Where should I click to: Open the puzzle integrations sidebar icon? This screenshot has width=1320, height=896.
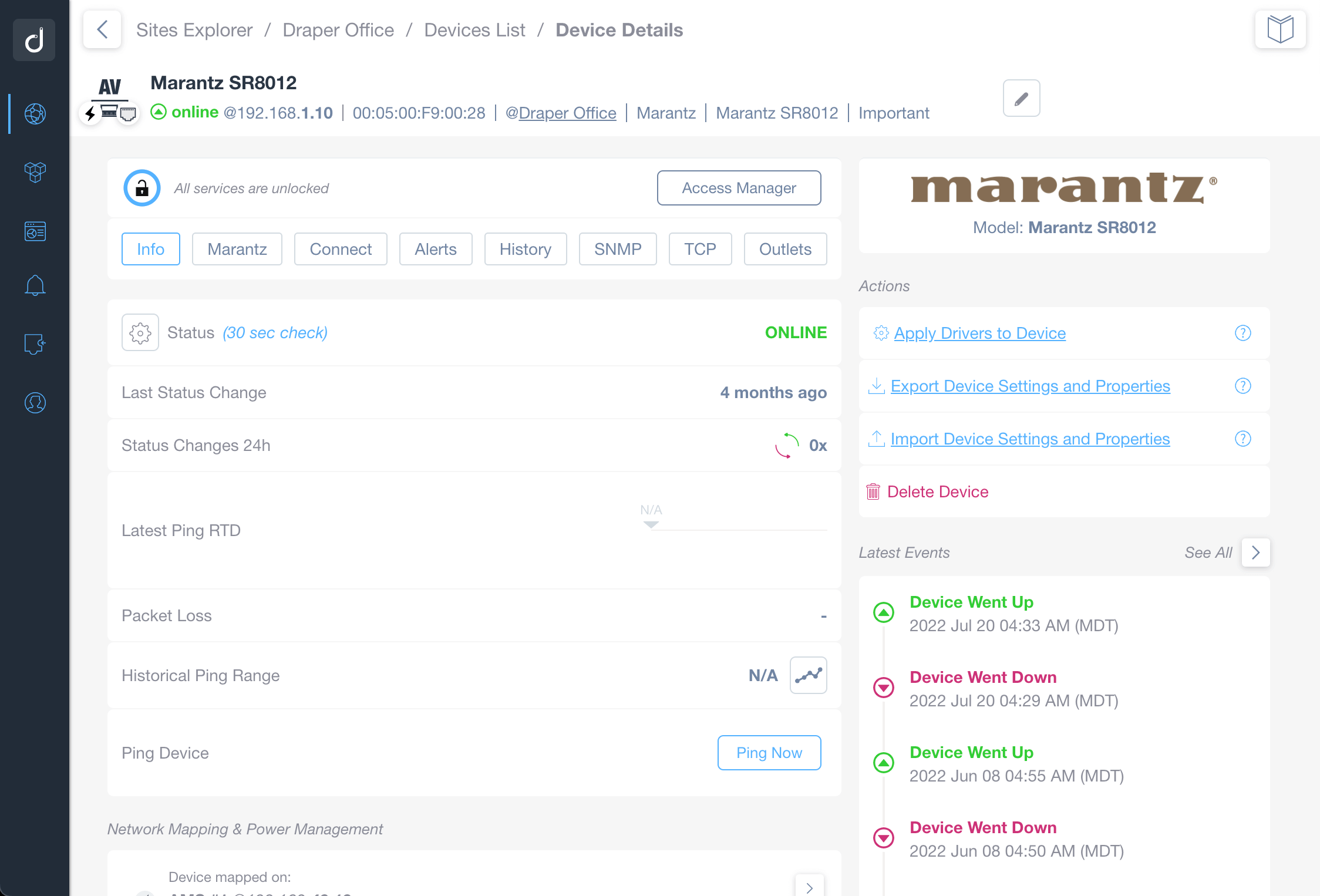click(x=35, y=344)
